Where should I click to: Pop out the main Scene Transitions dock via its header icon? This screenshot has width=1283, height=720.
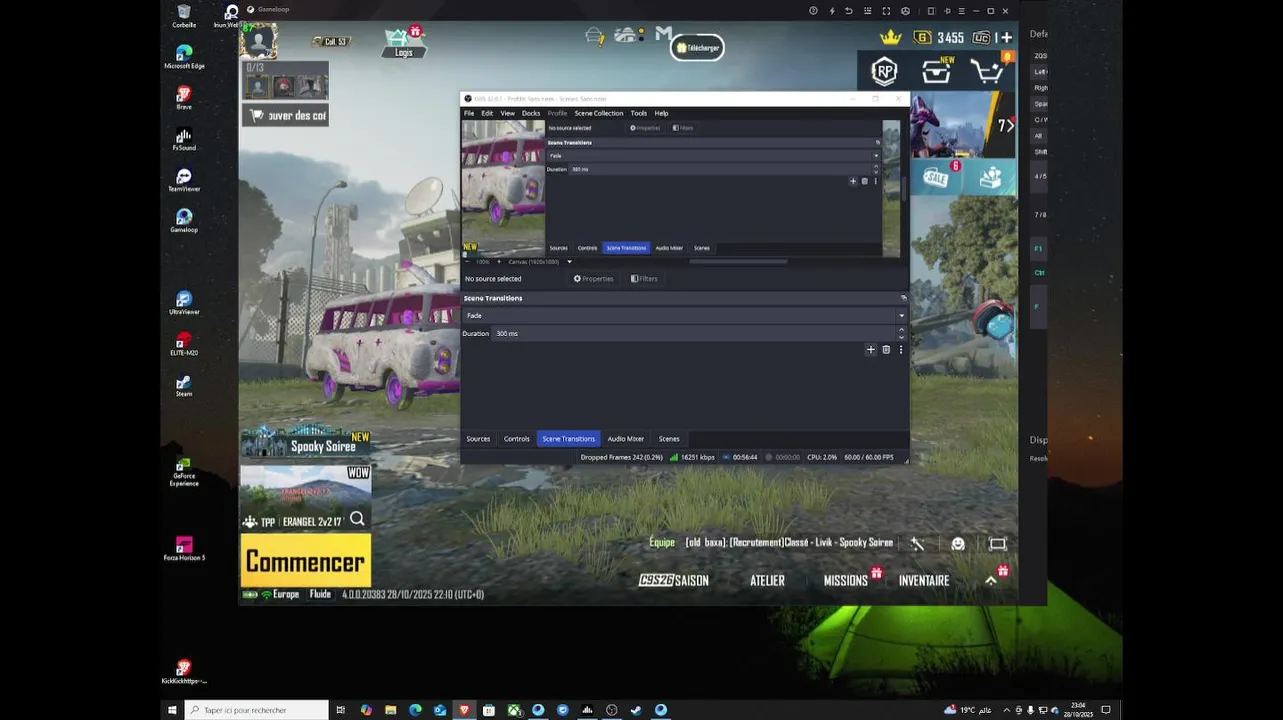pos(903,298)
